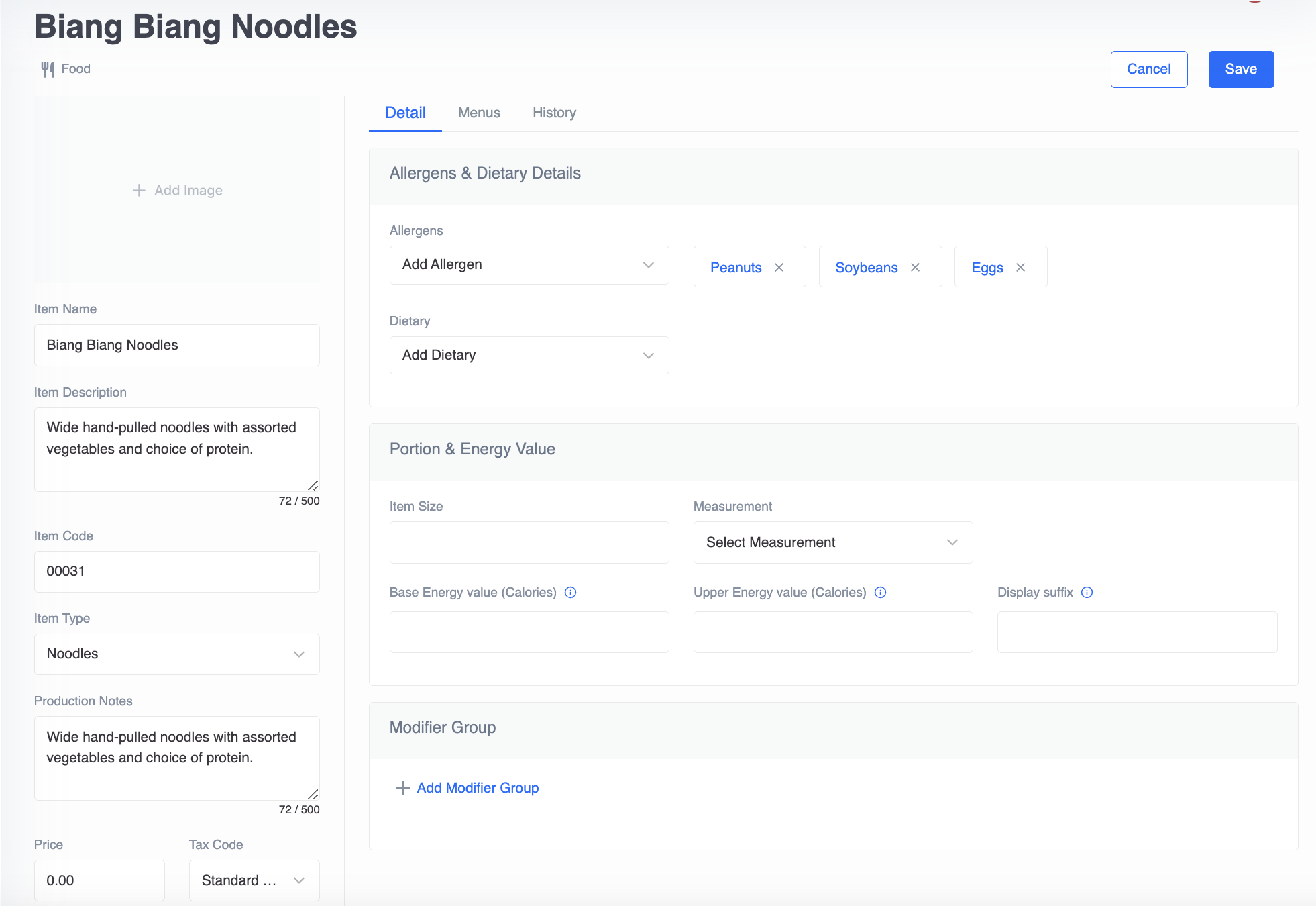This screenshot has width=1316, height=906.
Task: Click the Food fork-and-knife icon
Action: (48, 69)
